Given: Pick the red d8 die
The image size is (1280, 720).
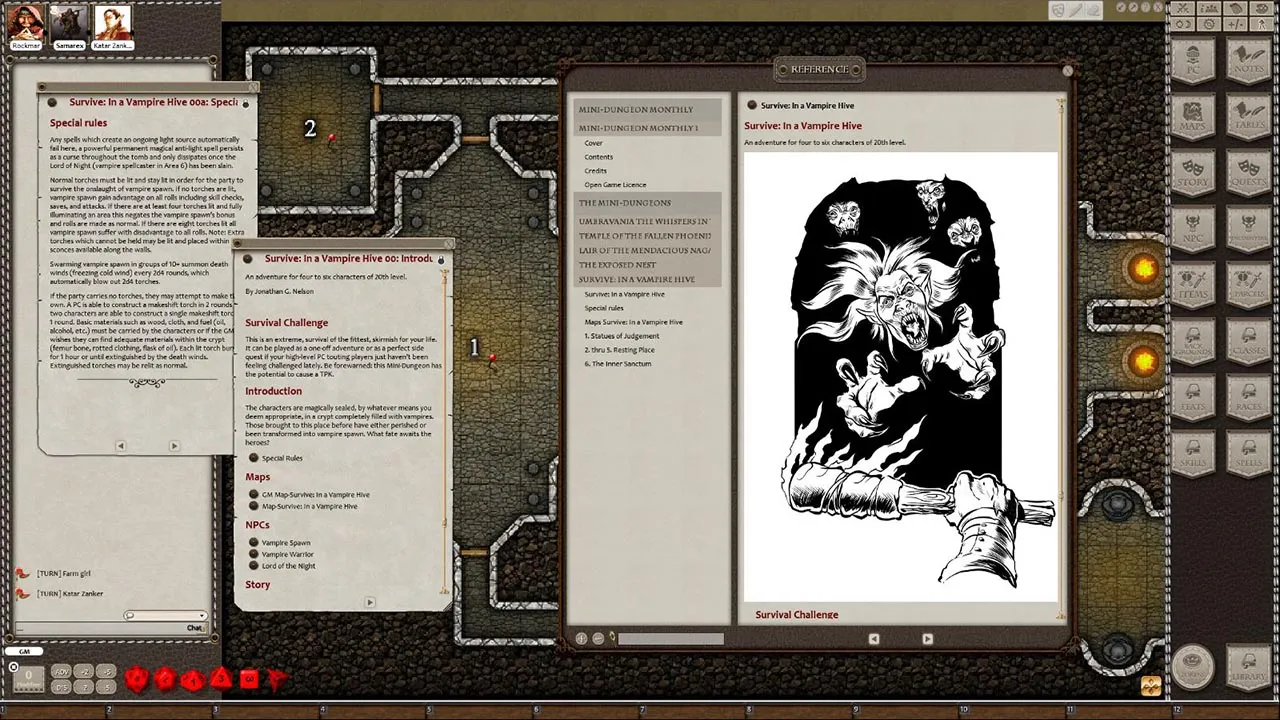Looking at the screenshot, I should [221, 680].
